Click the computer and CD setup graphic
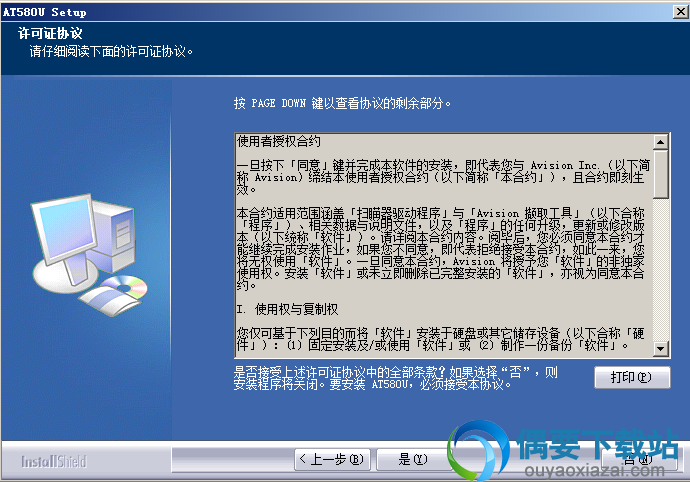690x482 pixels. [x=89, y=255]
